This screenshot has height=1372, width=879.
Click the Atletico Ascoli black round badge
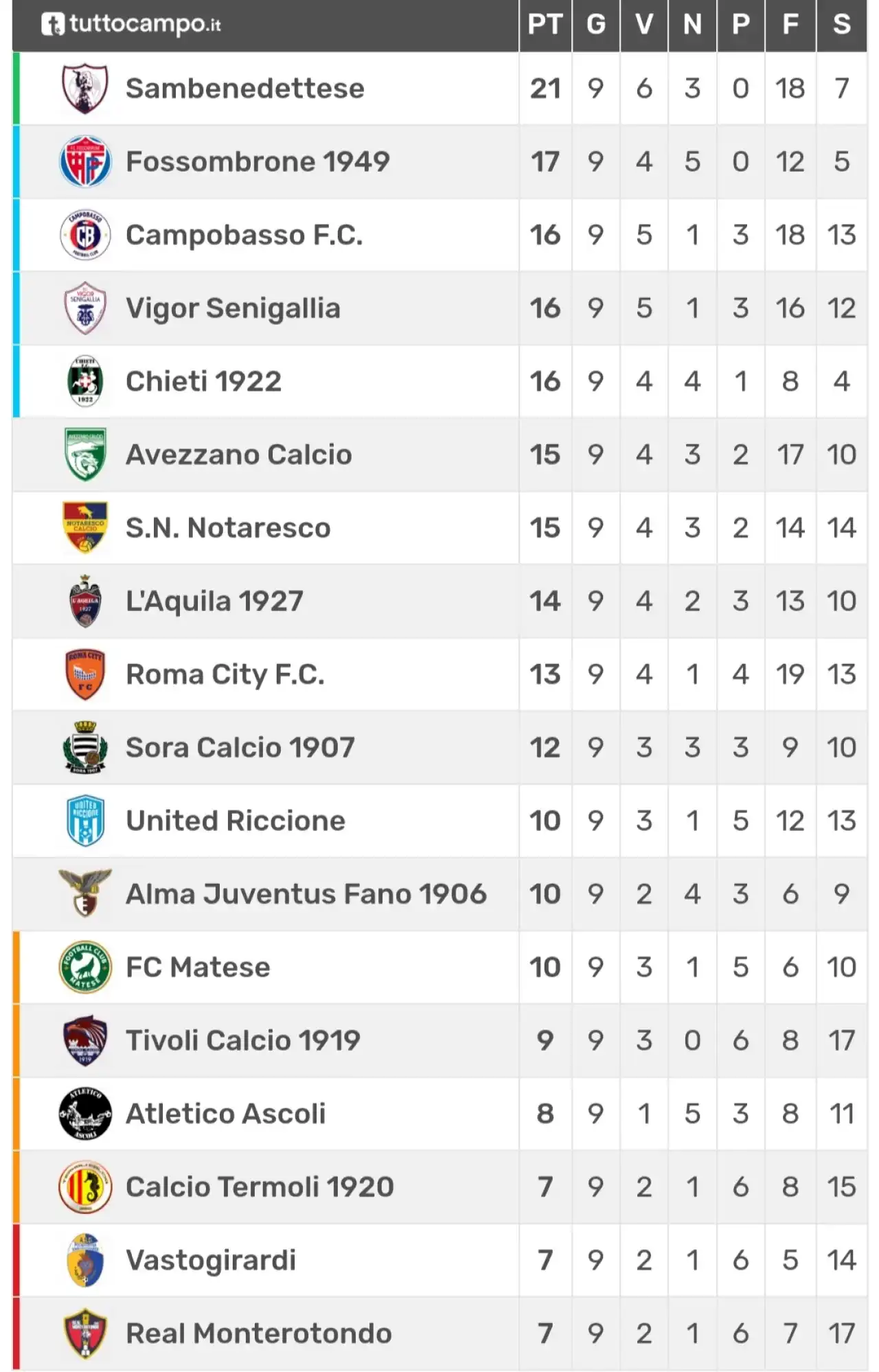85,1114
